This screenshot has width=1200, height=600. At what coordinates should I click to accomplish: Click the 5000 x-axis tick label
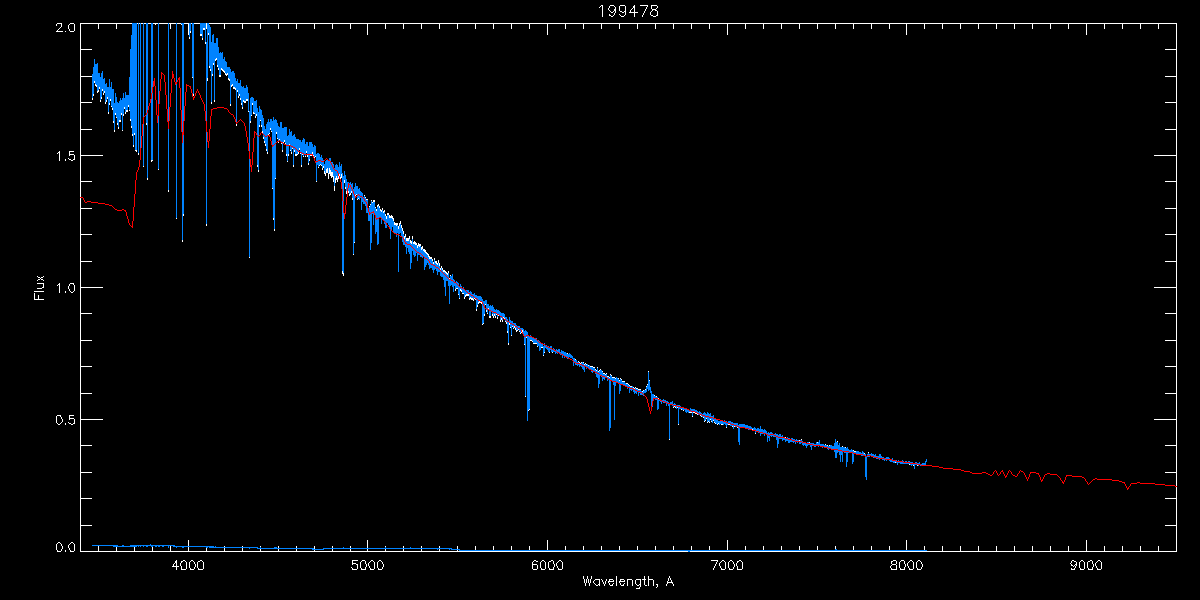[x=368, y=566]
